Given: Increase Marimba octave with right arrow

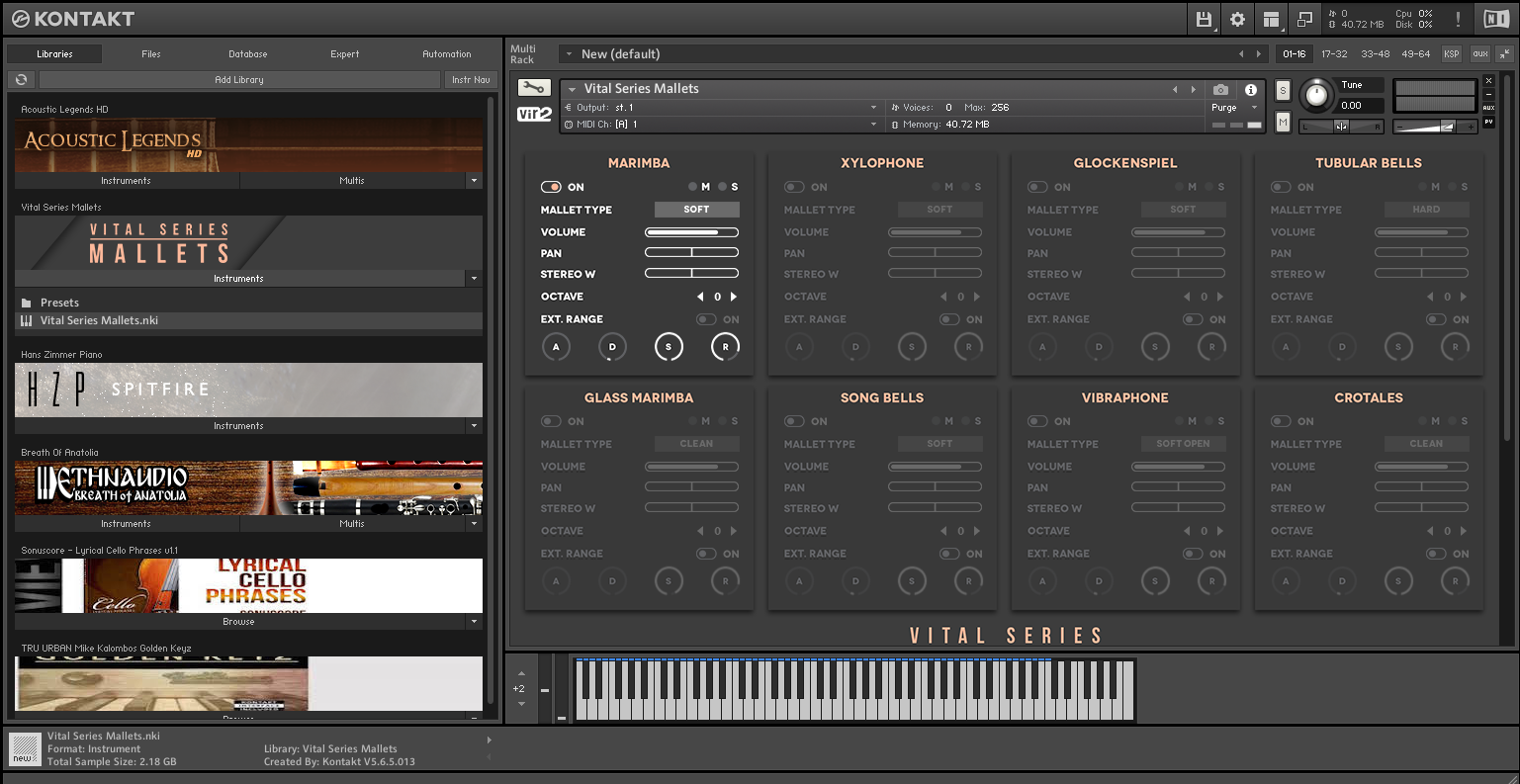Looking at the screenshot, I should 734,297.
